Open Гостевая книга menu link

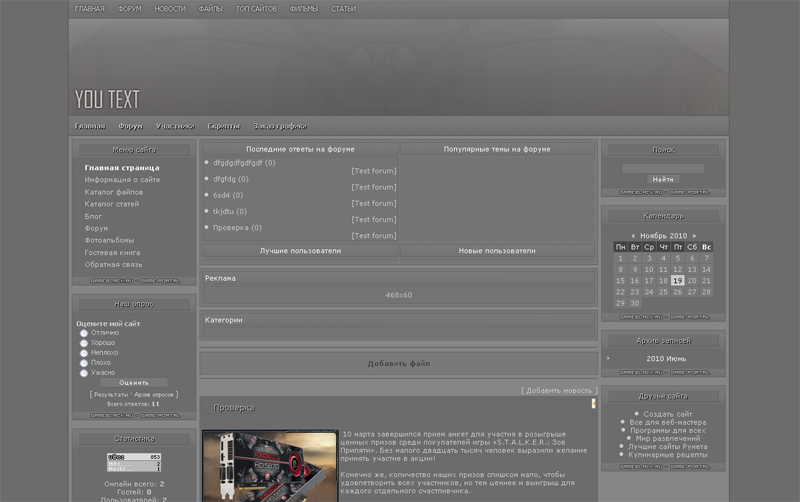112,253
